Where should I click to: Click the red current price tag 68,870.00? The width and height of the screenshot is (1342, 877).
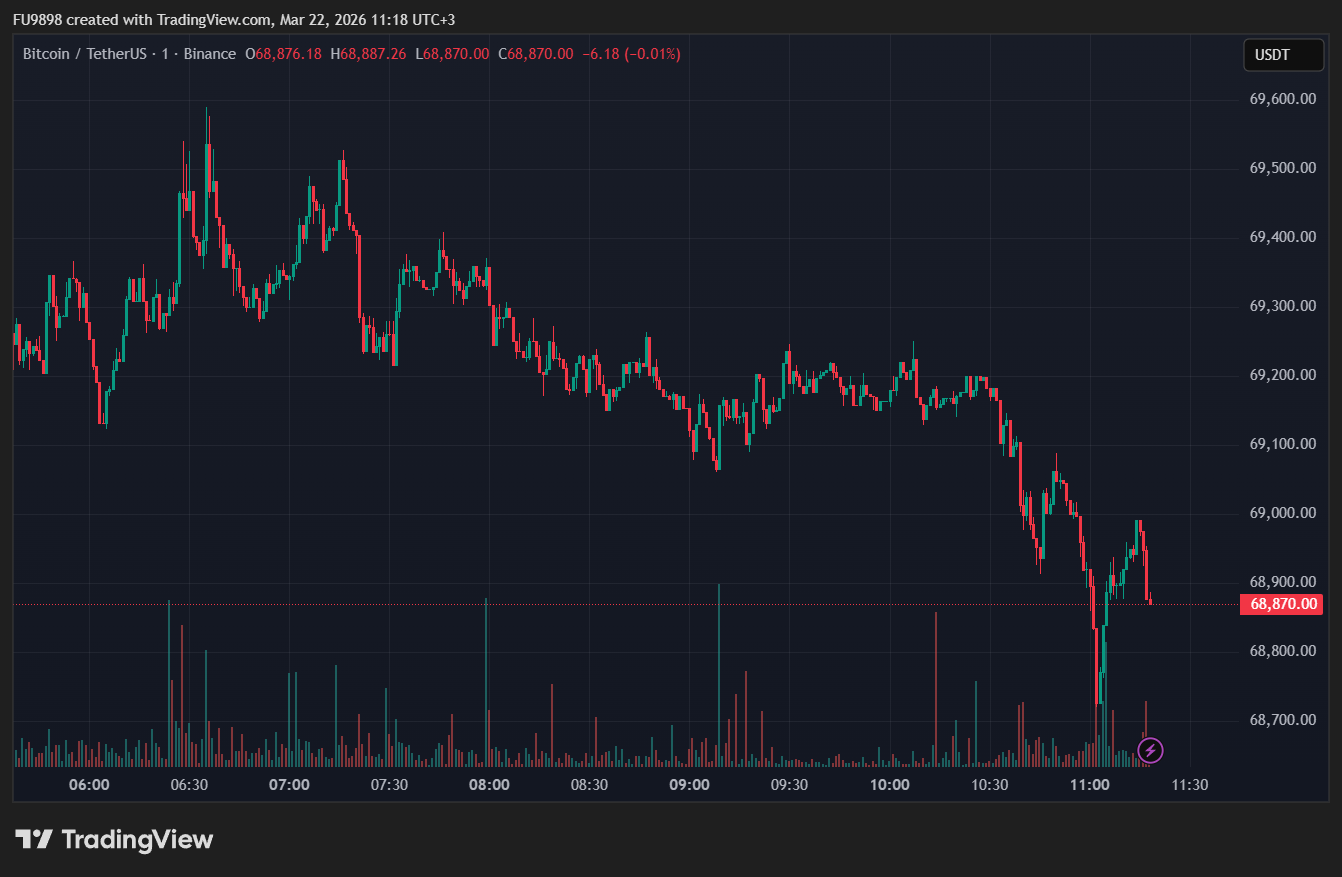(1283, 604)
